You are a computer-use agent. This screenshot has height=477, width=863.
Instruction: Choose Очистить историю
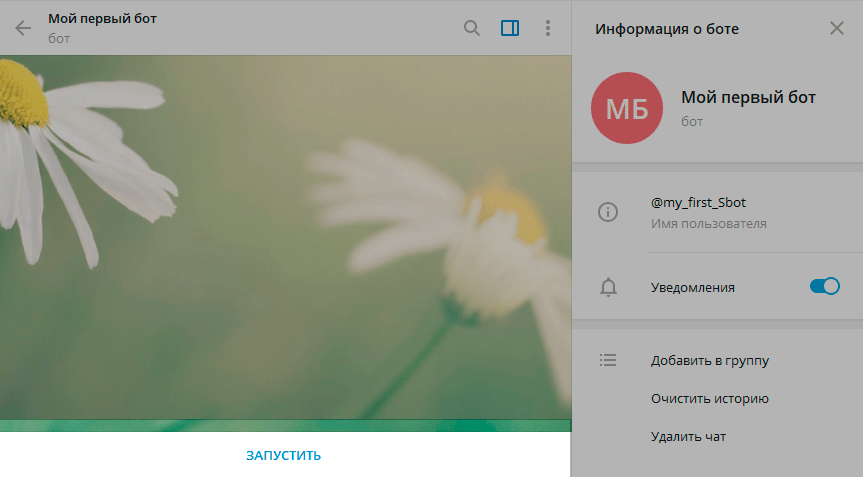click(709, 398)
